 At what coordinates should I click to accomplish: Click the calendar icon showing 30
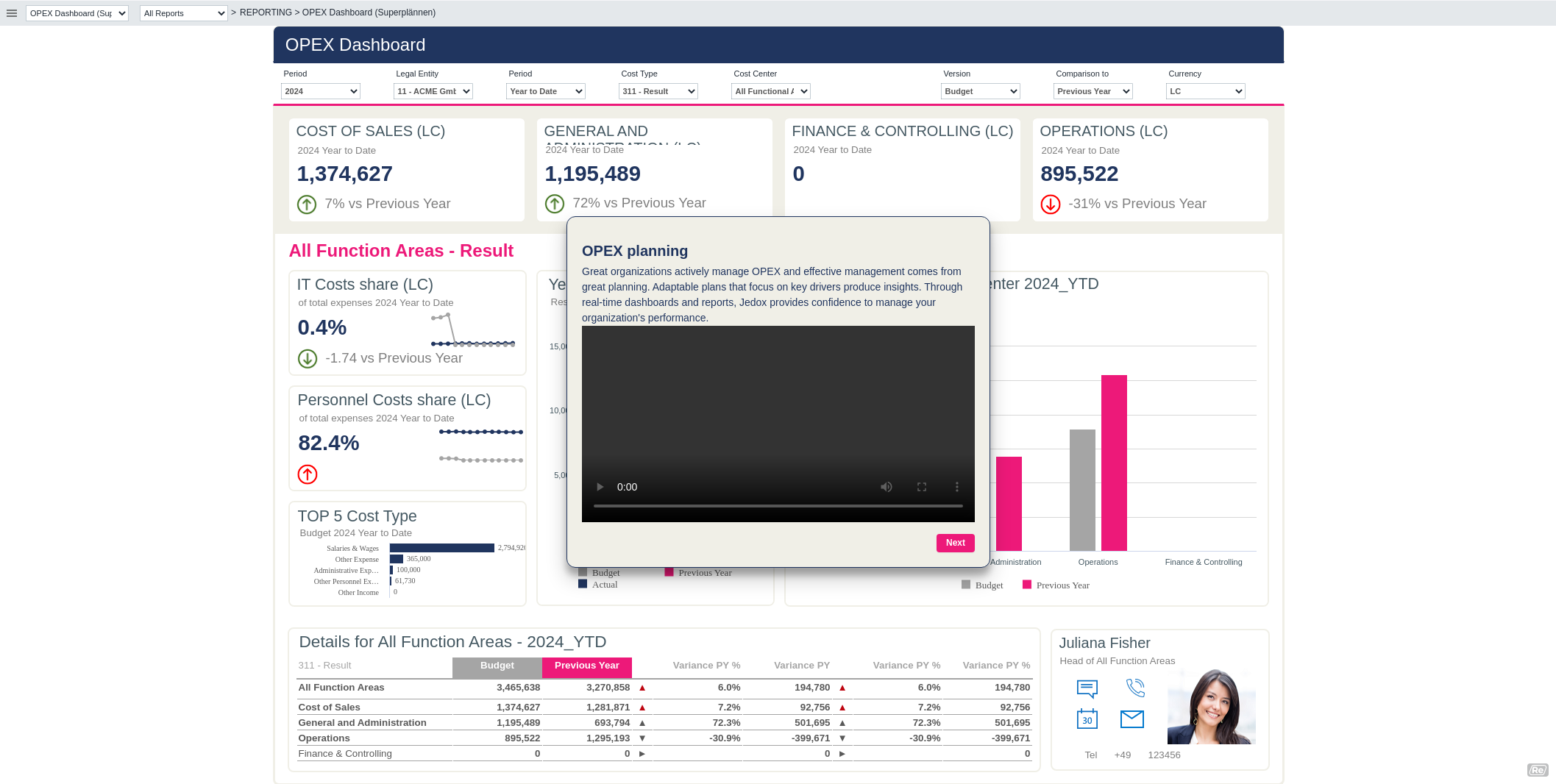point(1087,719)
